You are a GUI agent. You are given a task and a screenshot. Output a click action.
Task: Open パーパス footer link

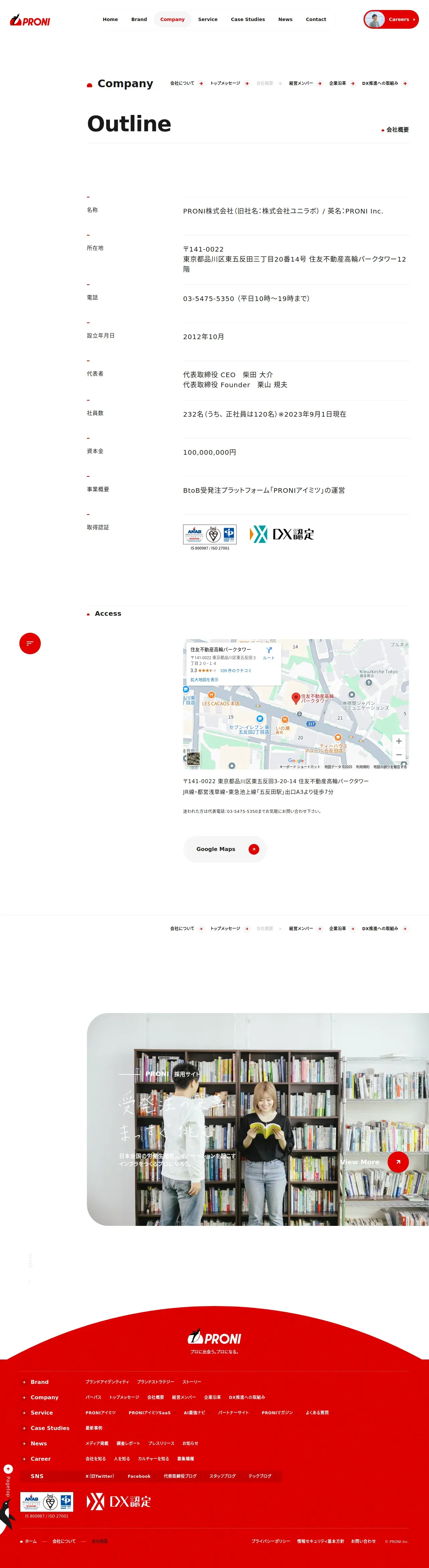tap(93, 1397)
